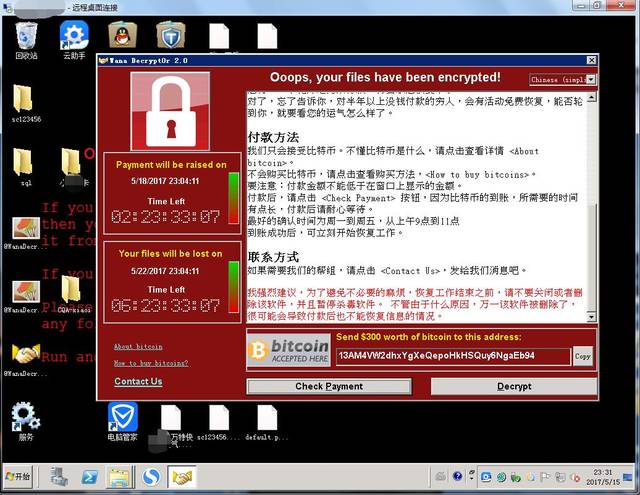Click the message text area scrollbar
This screenshot has height=495, width=640.
pos(593,200)
